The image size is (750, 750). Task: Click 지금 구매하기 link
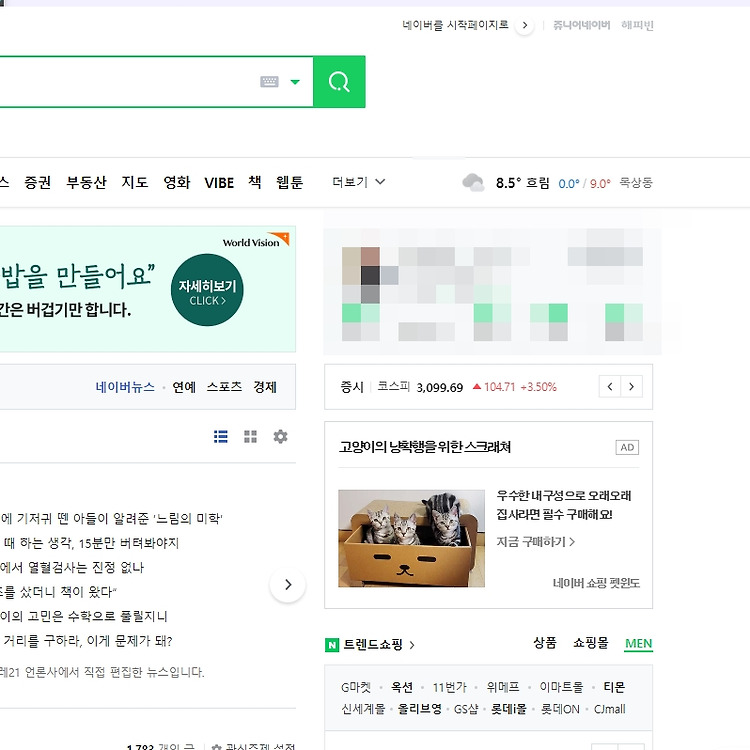pyautogui.click(x=536, y=542)
